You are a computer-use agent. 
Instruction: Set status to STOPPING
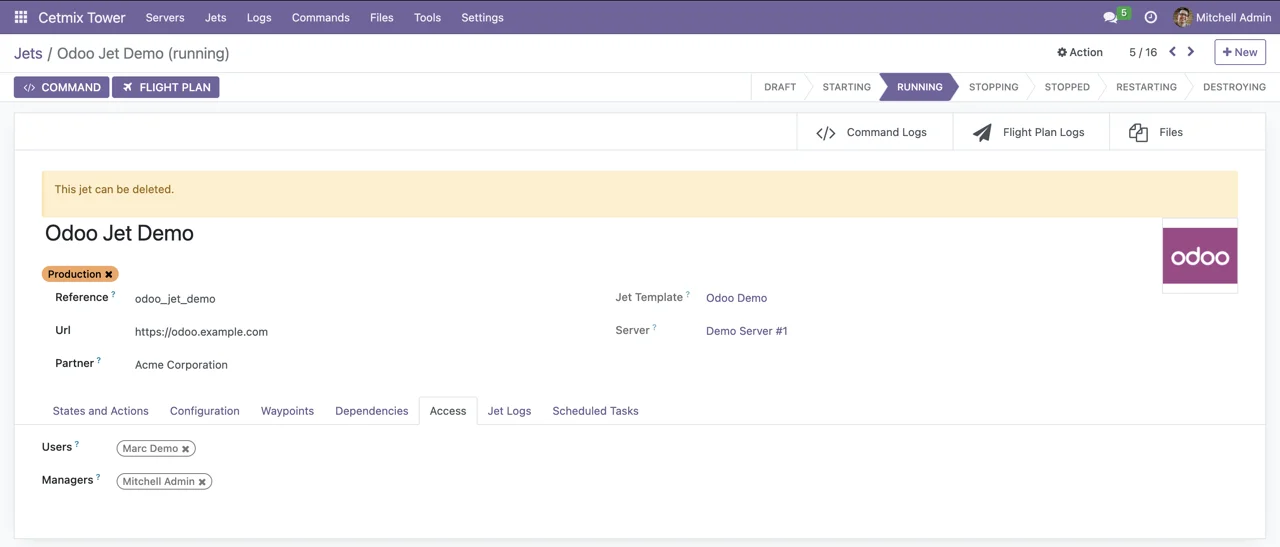993,87
